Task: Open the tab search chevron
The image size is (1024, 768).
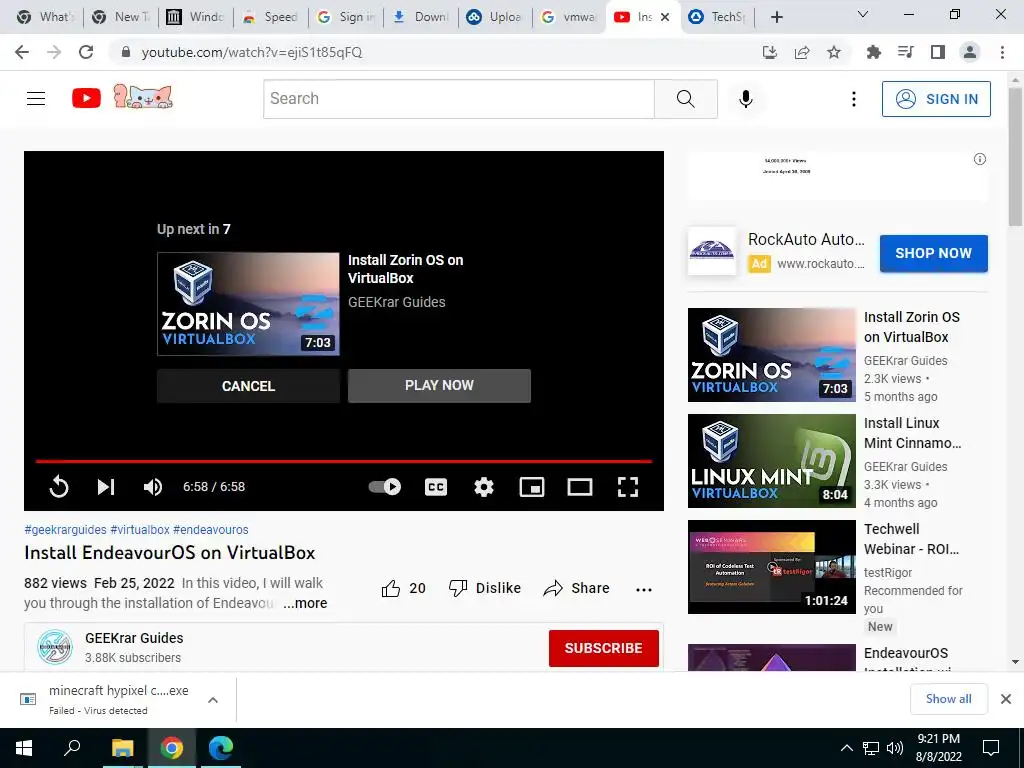Action: tap(863, 14)
